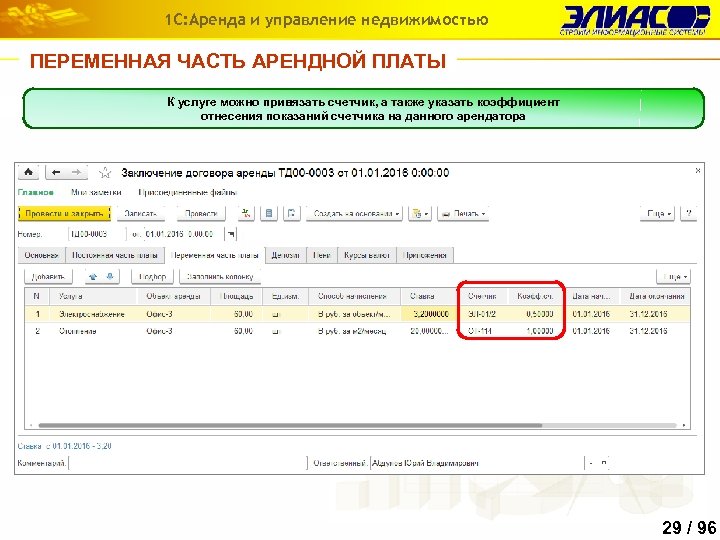Open the date picker next to document date
The height and width of the screenshot is (540, 720).
231,234
